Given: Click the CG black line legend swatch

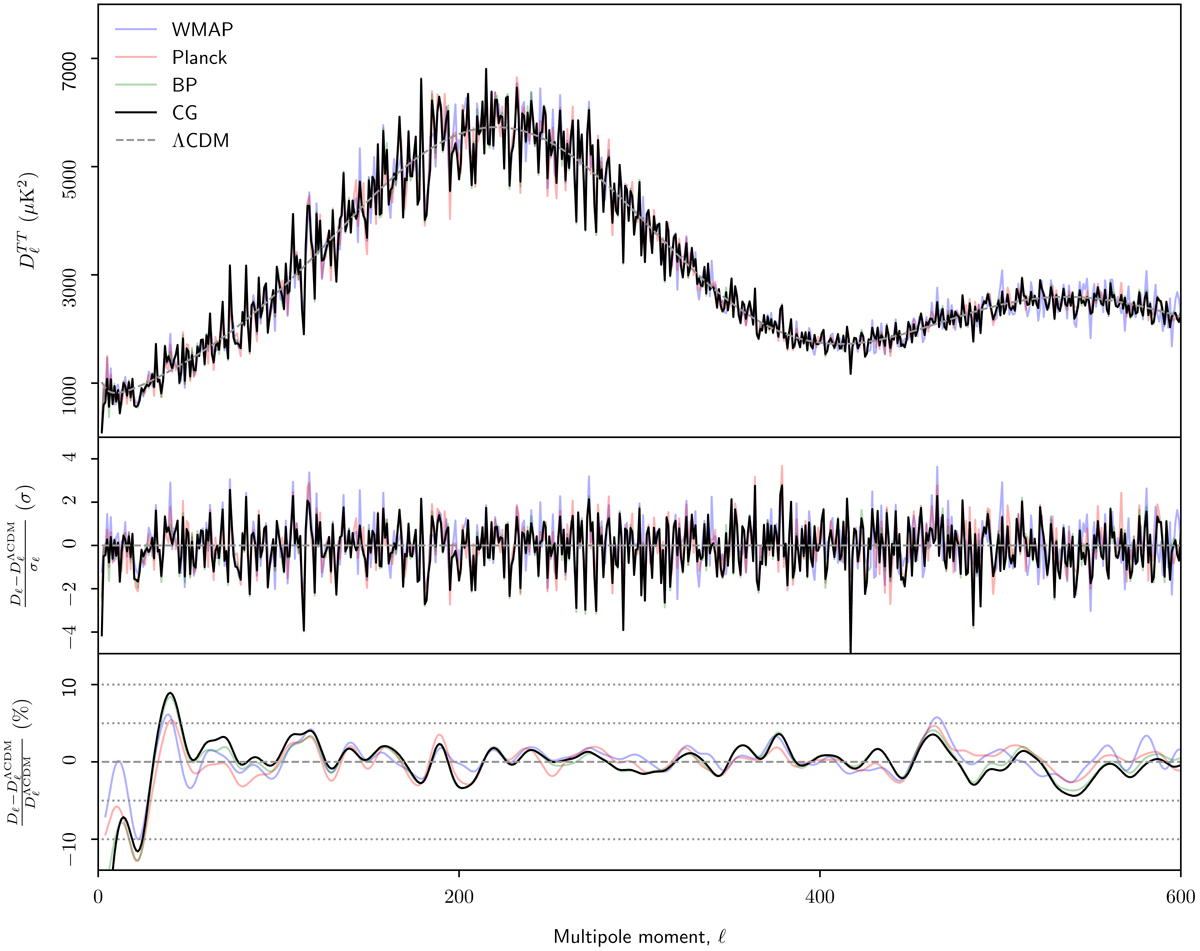Looking at the screenshot, I should pos(135,114).
